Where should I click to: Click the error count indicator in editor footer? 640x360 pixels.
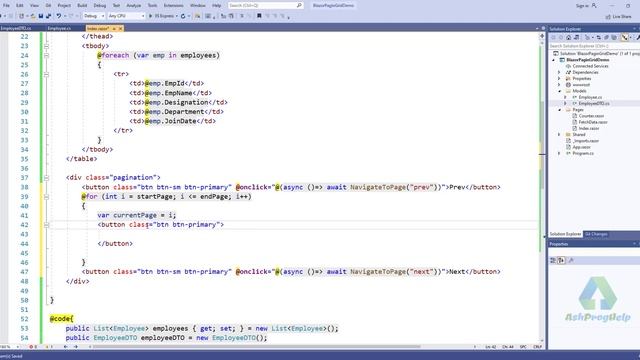point(33,347)
